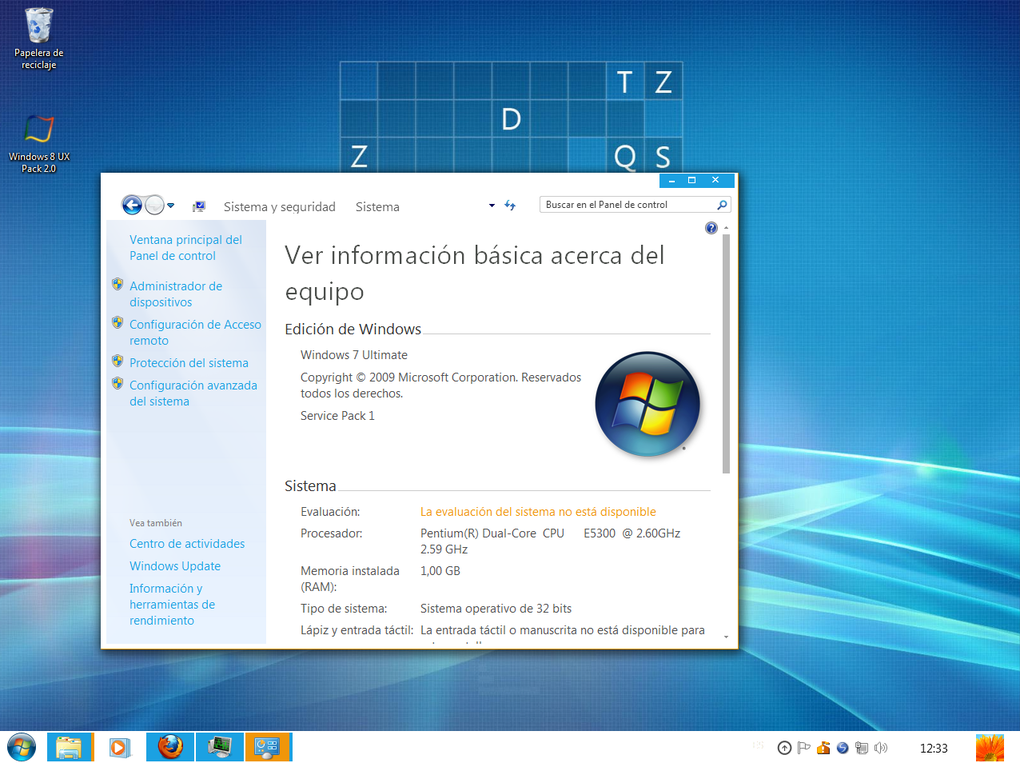Click the Control Panel computer icon in address bar
The width and height of the screenshot is (1020, 763).
(x=199, y=206)
